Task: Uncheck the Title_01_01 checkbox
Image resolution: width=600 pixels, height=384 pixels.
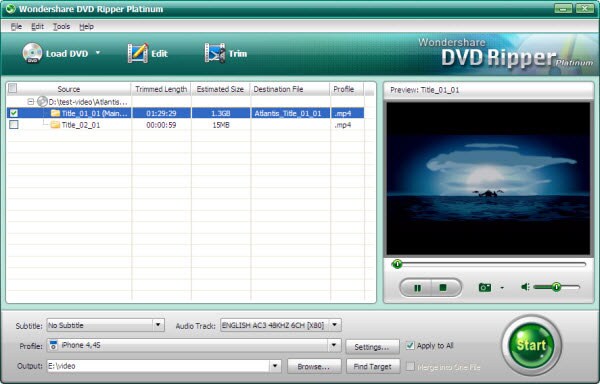Action: [x=14, y=113]
